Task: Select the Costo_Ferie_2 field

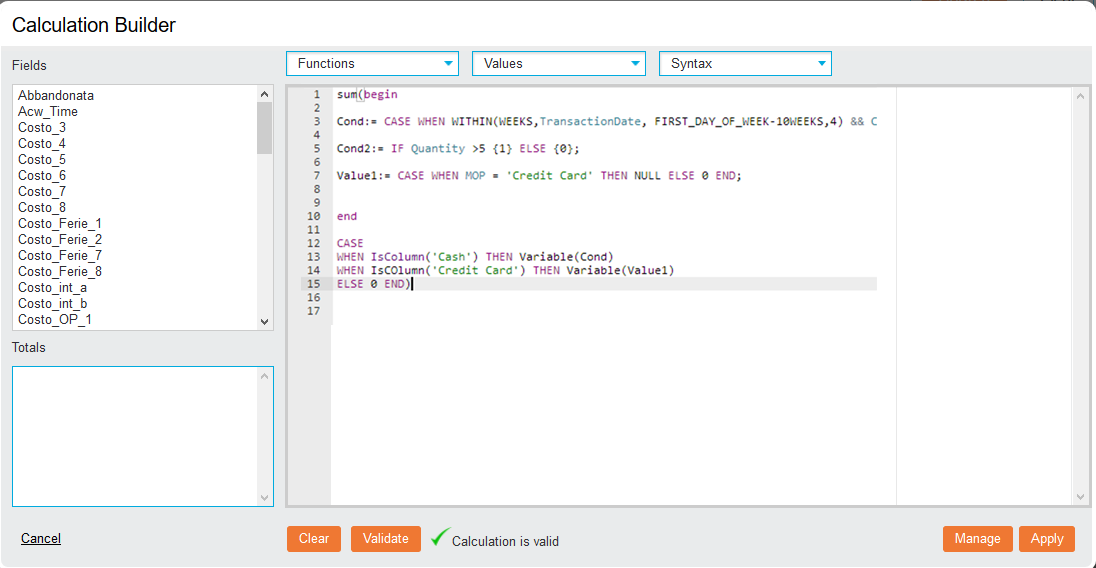Action: pos(60,240)
